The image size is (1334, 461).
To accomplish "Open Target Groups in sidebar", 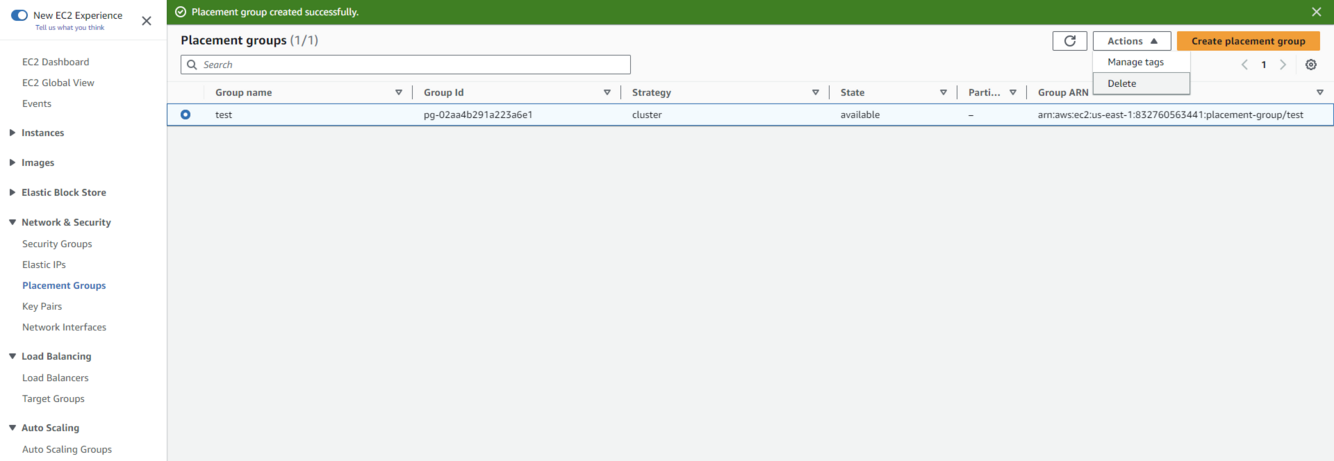I will pos(53,399).
